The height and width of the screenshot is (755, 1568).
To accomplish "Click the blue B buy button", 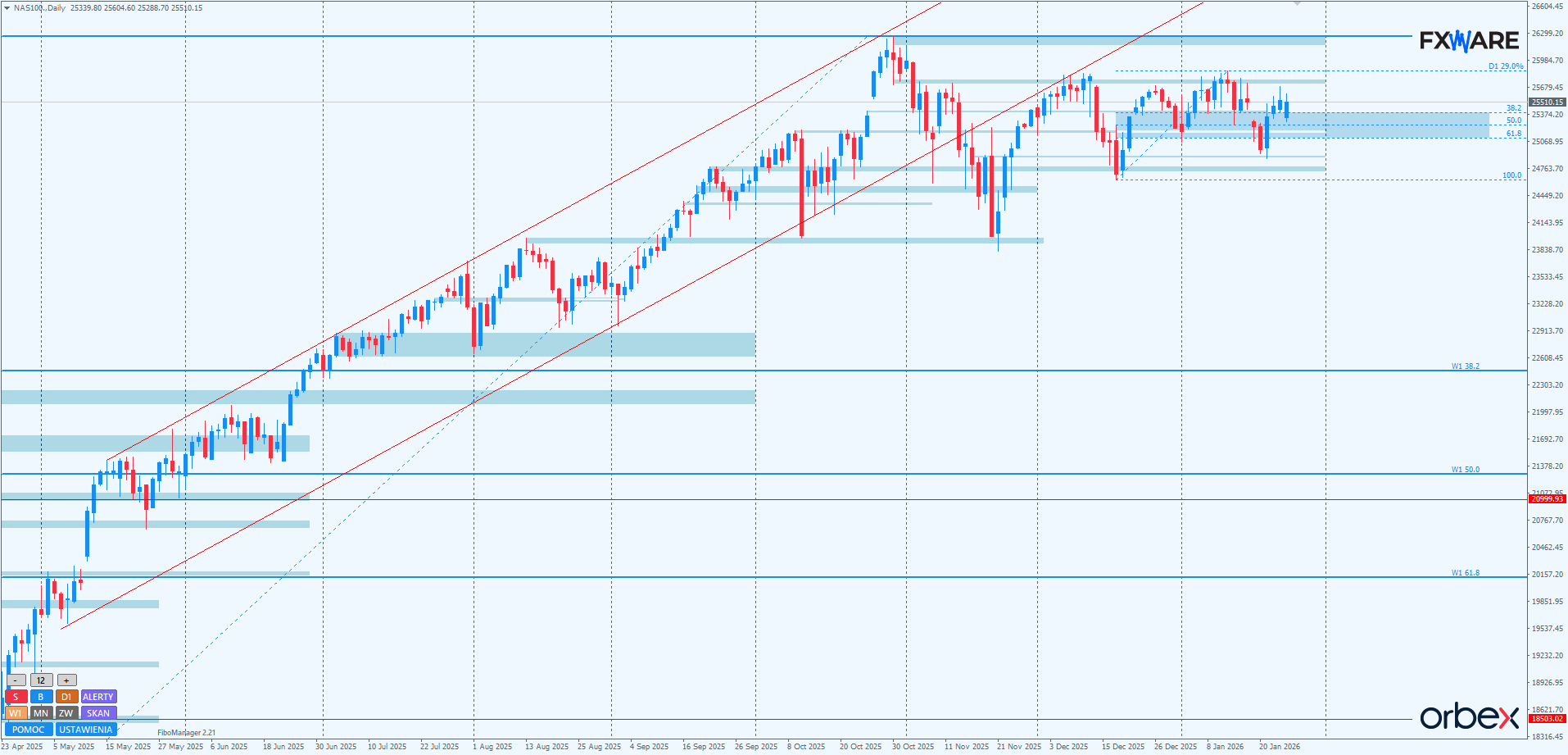I will point(41,697).
